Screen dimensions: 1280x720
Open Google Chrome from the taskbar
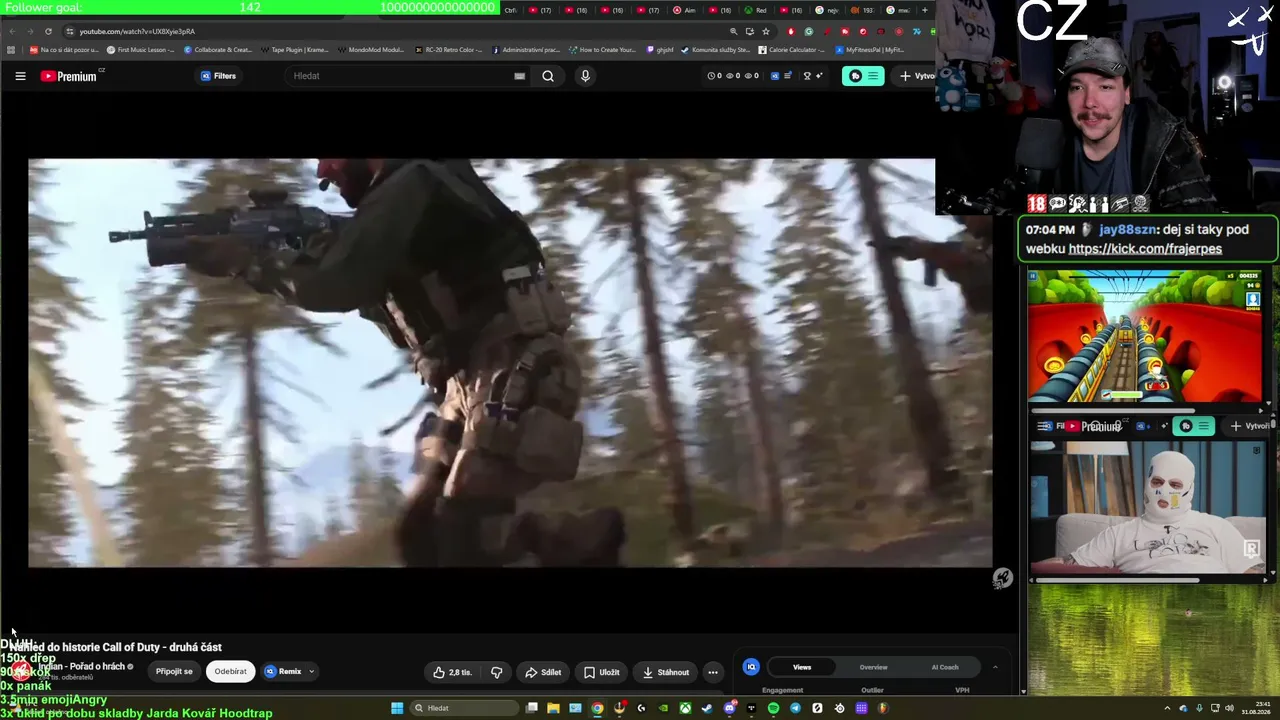pyautogui.click(x=597, y=708)
